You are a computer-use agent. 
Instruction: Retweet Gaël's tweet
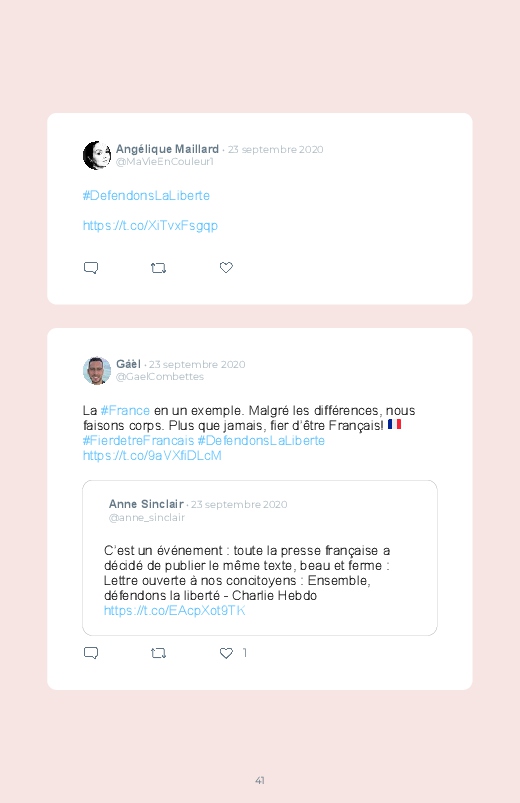coord(158,653)
